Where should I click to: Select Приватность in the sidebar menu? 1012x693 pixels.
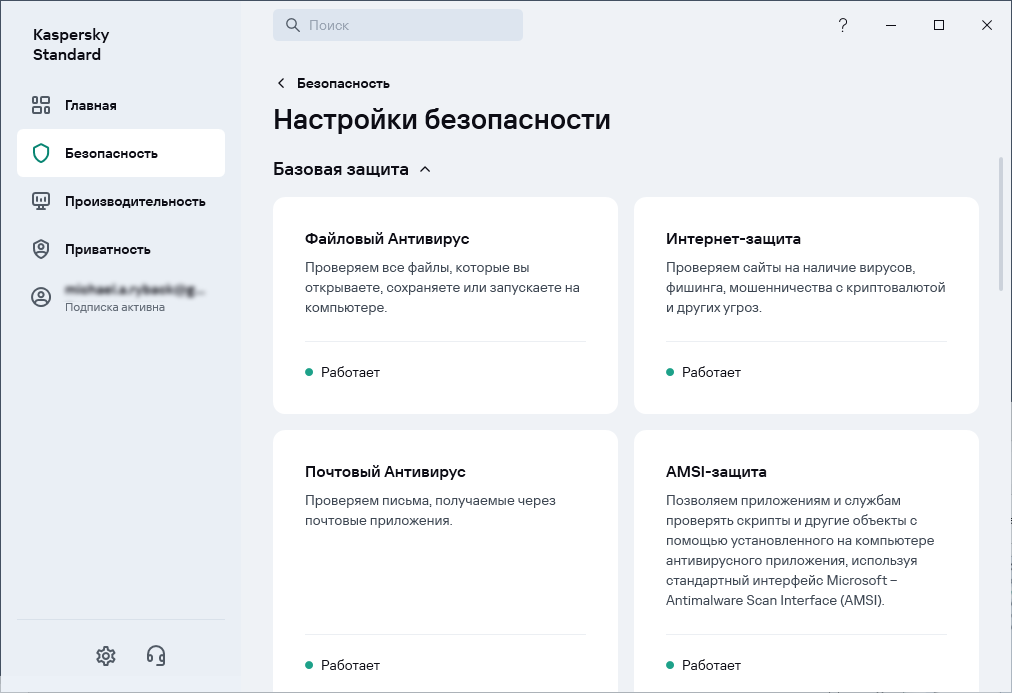click(108, 249)
